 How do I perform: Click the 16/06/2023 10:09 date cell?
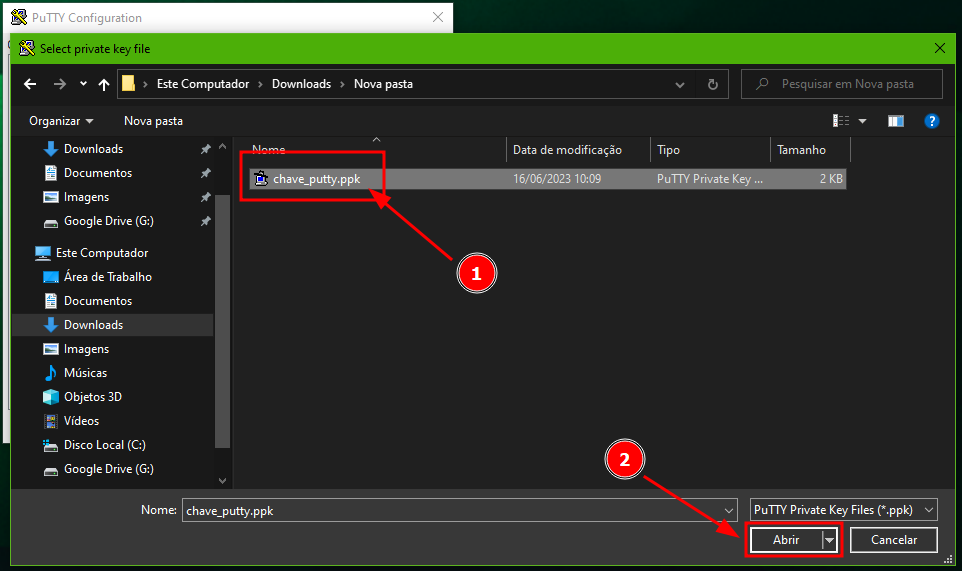click(x=557, y=178)
